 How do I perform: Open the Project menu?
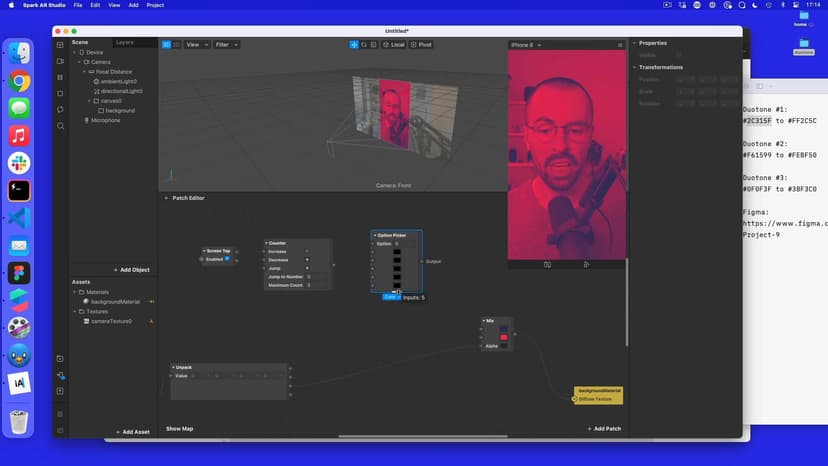coord(155,5)
